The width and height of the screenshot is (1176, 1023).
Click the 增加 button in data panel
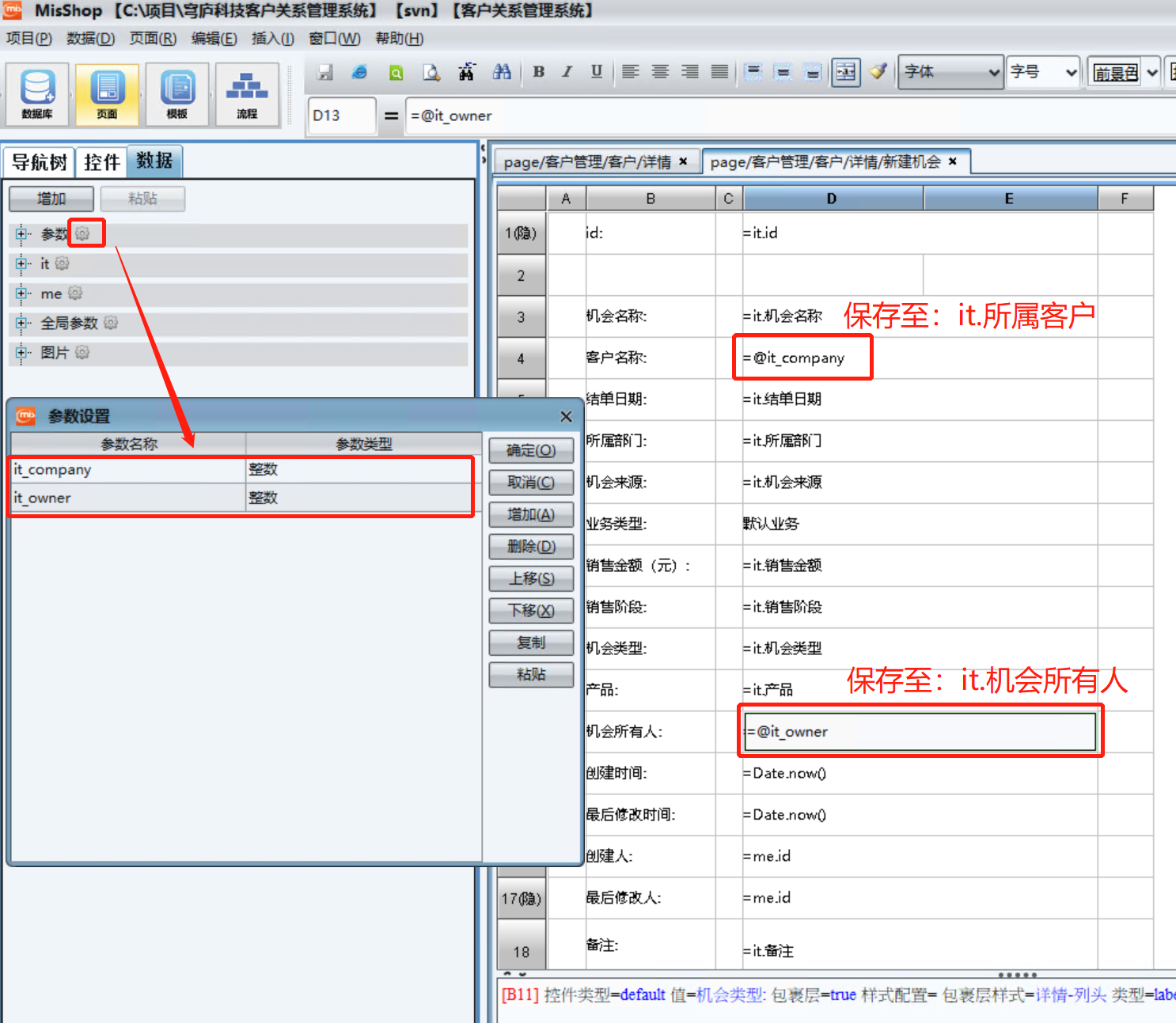(x=51, y=199)
